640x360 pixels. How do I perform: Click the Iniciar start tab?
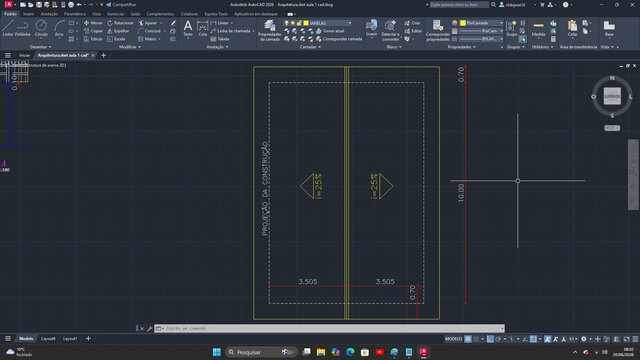[x=24, y=55]
